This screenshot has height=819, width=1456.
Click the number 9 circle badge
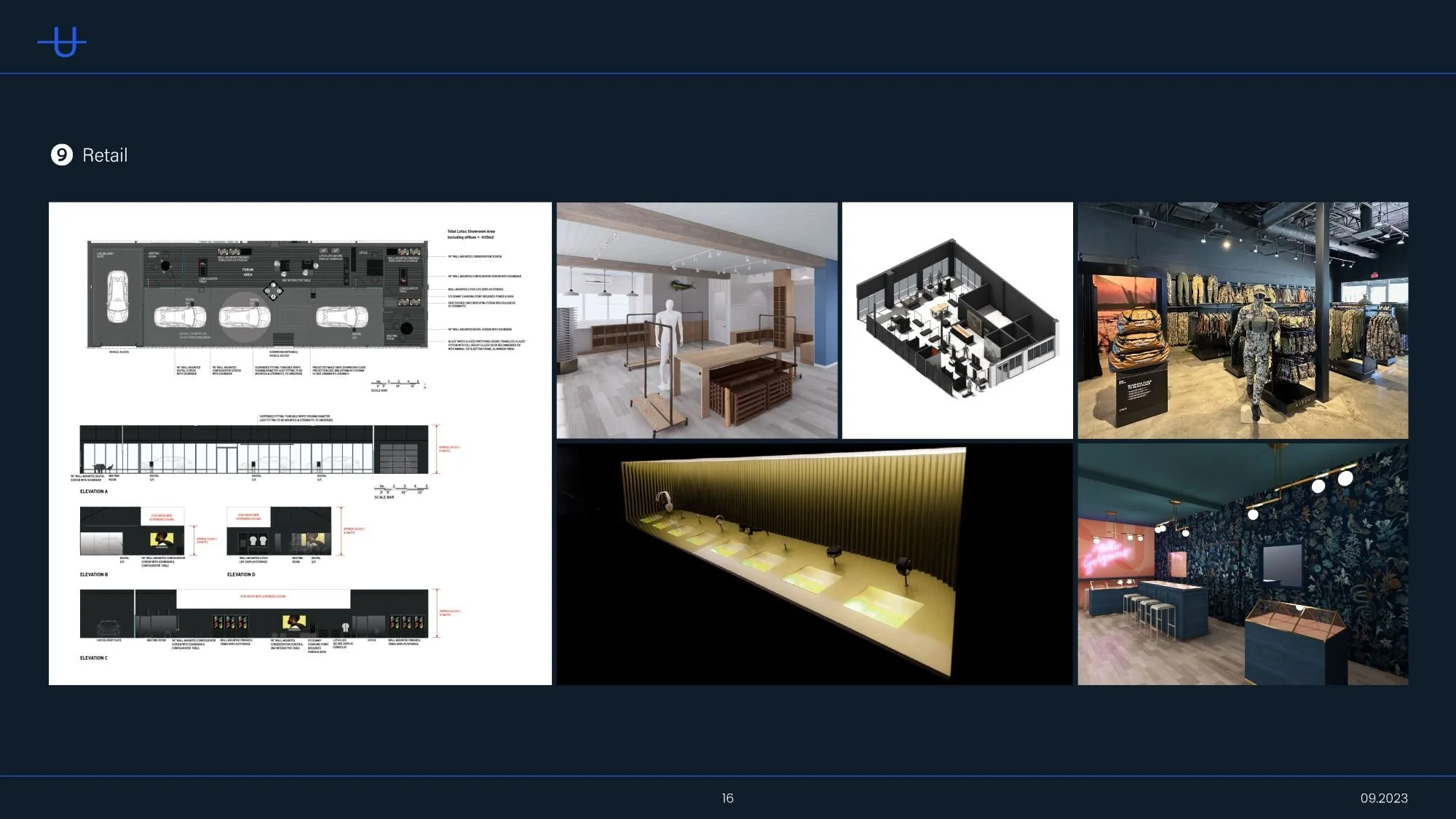[62, 155]
